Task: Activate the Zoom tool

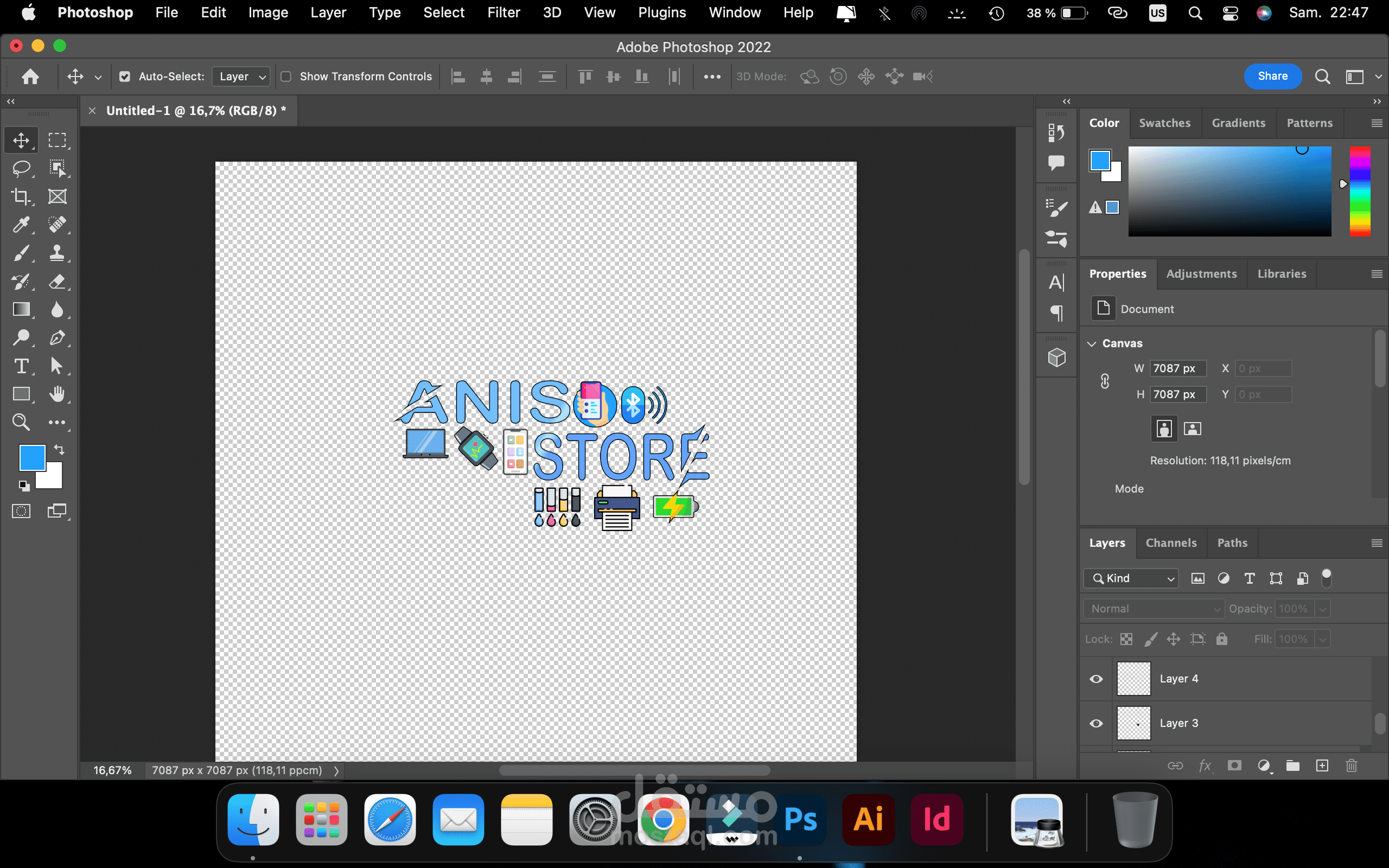Action: (x=21, y=423)
